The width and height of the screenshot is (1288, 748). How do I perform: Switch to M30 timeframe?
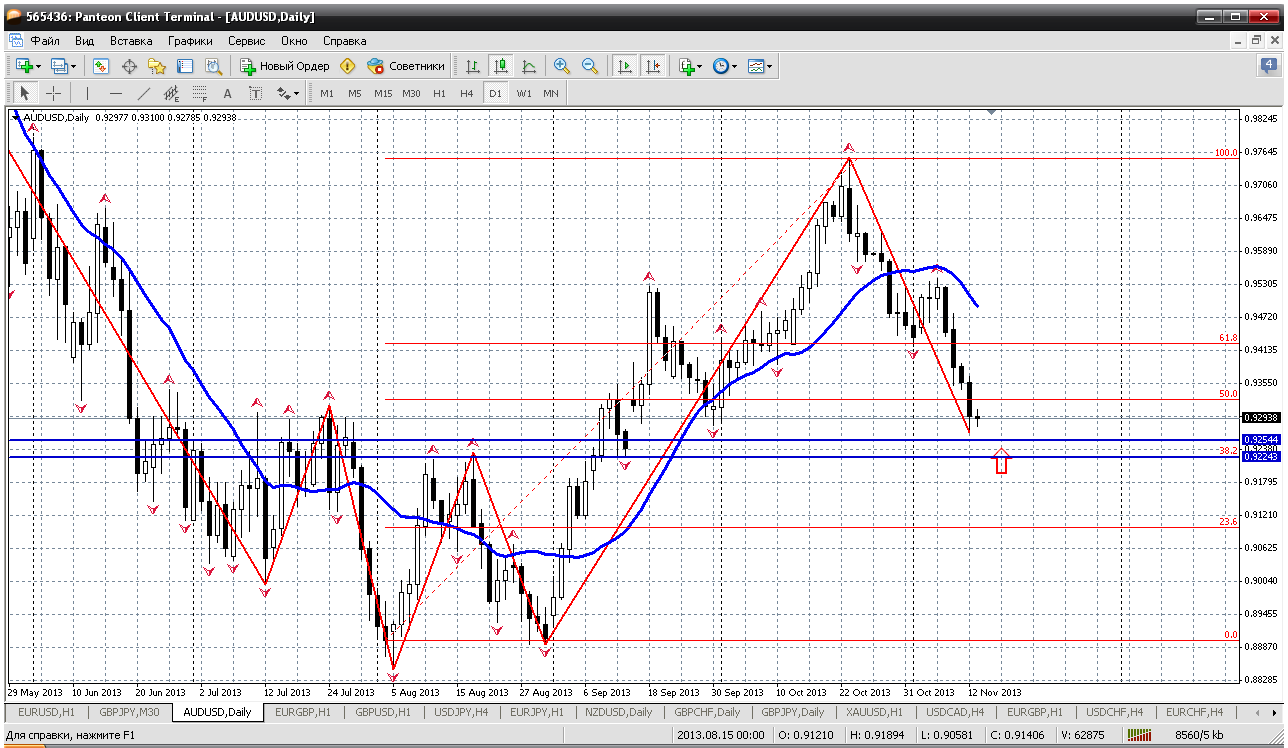pos(411,93)
